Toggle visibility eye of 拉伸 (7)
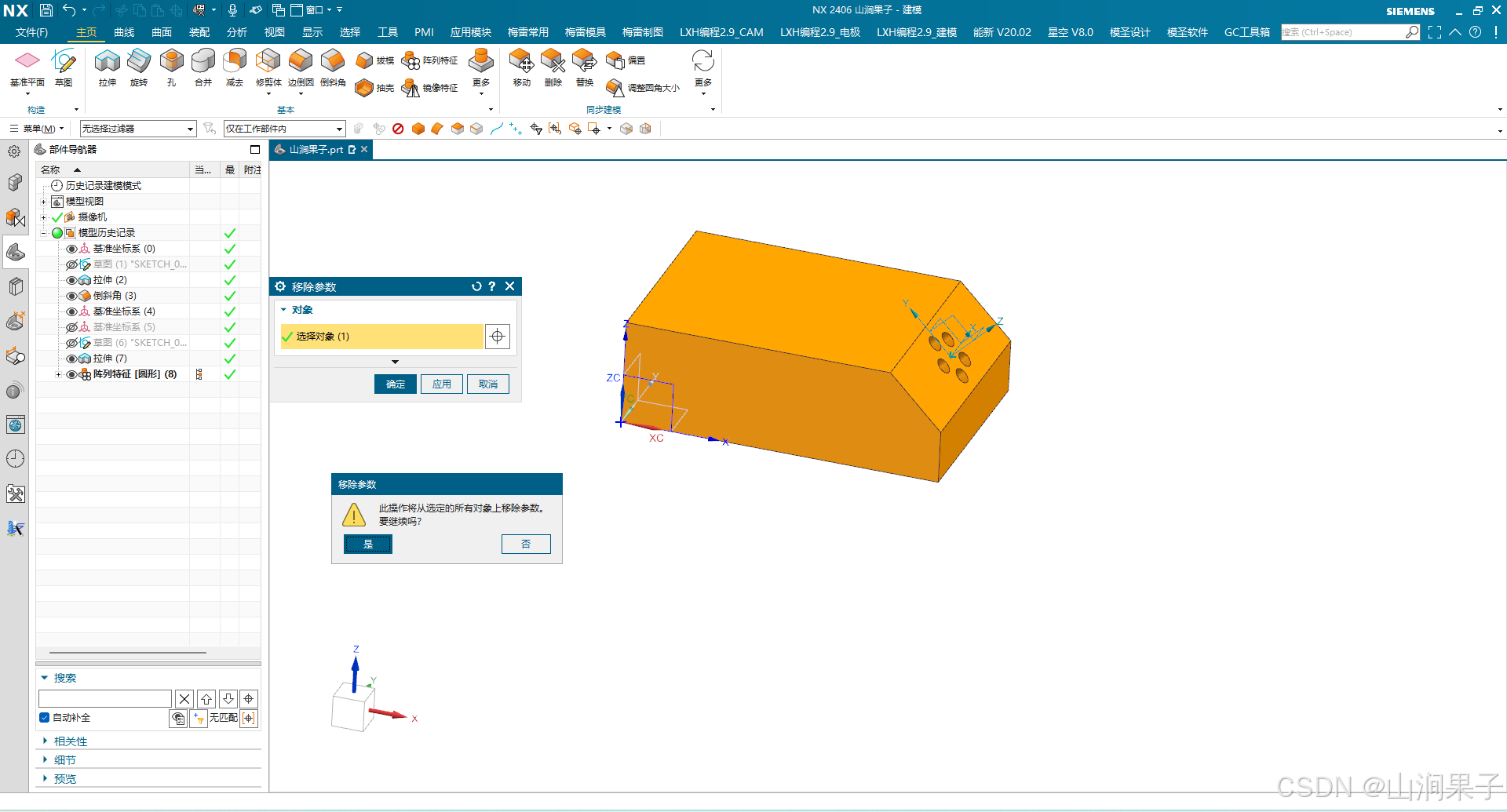 click(71, 359)
